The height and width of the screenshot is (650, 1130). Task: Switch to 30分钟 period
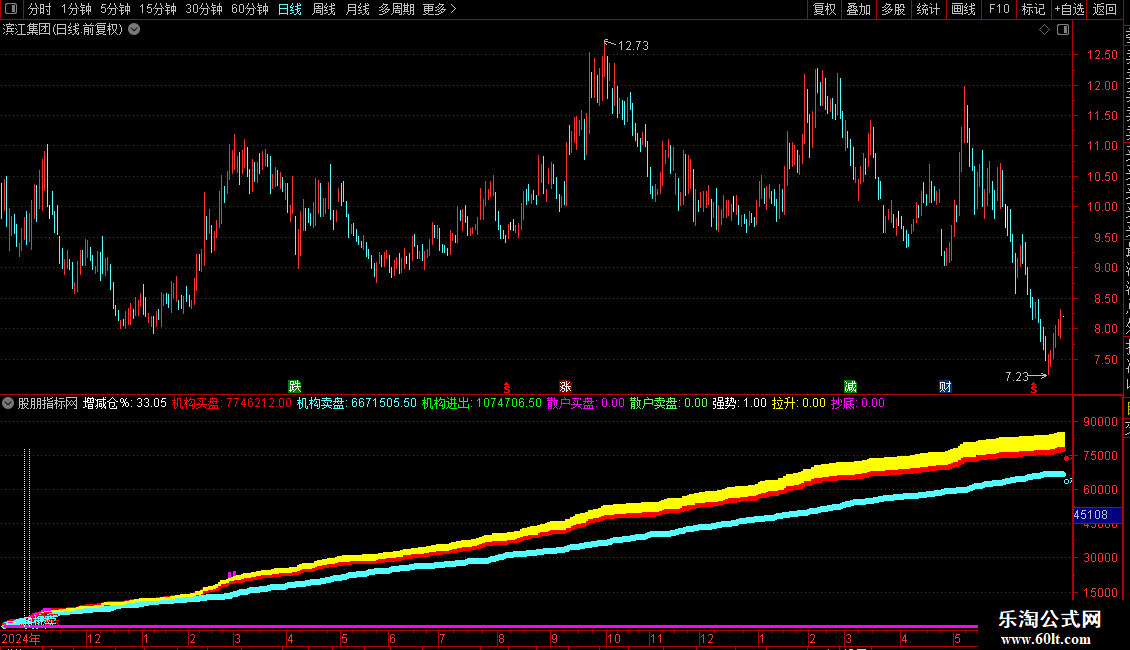[204, 9]
